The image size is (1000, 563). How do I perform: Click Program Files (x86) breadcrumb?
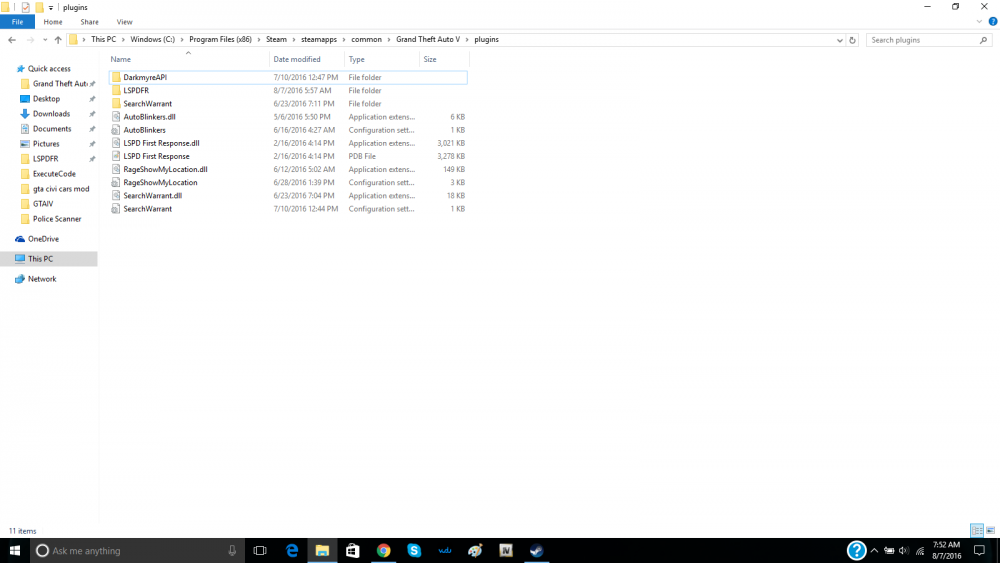coord(220,40)
